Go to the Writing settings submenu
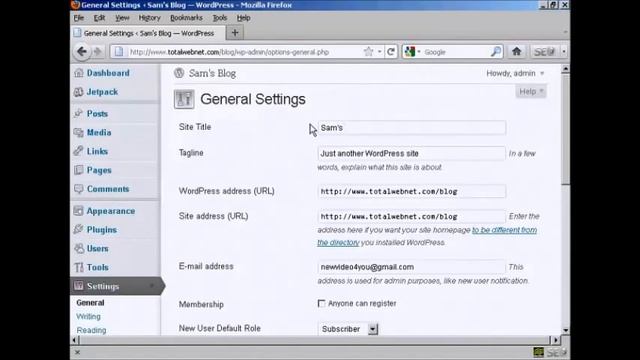The height and width of the screenshot is (360, 640). [x=88, y=317]
